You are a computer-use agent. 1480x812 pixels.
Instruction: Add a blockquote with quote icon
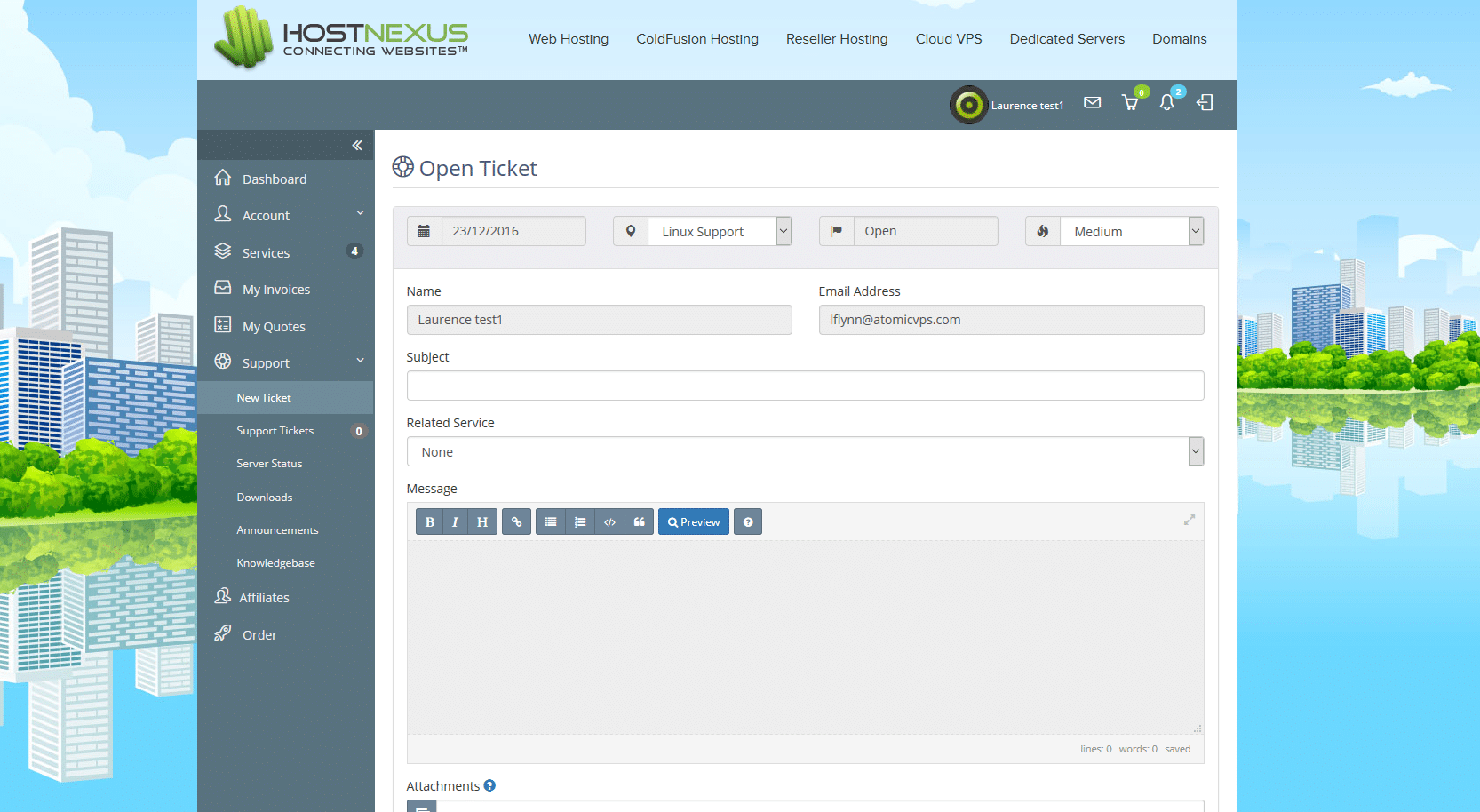(639, 522)
